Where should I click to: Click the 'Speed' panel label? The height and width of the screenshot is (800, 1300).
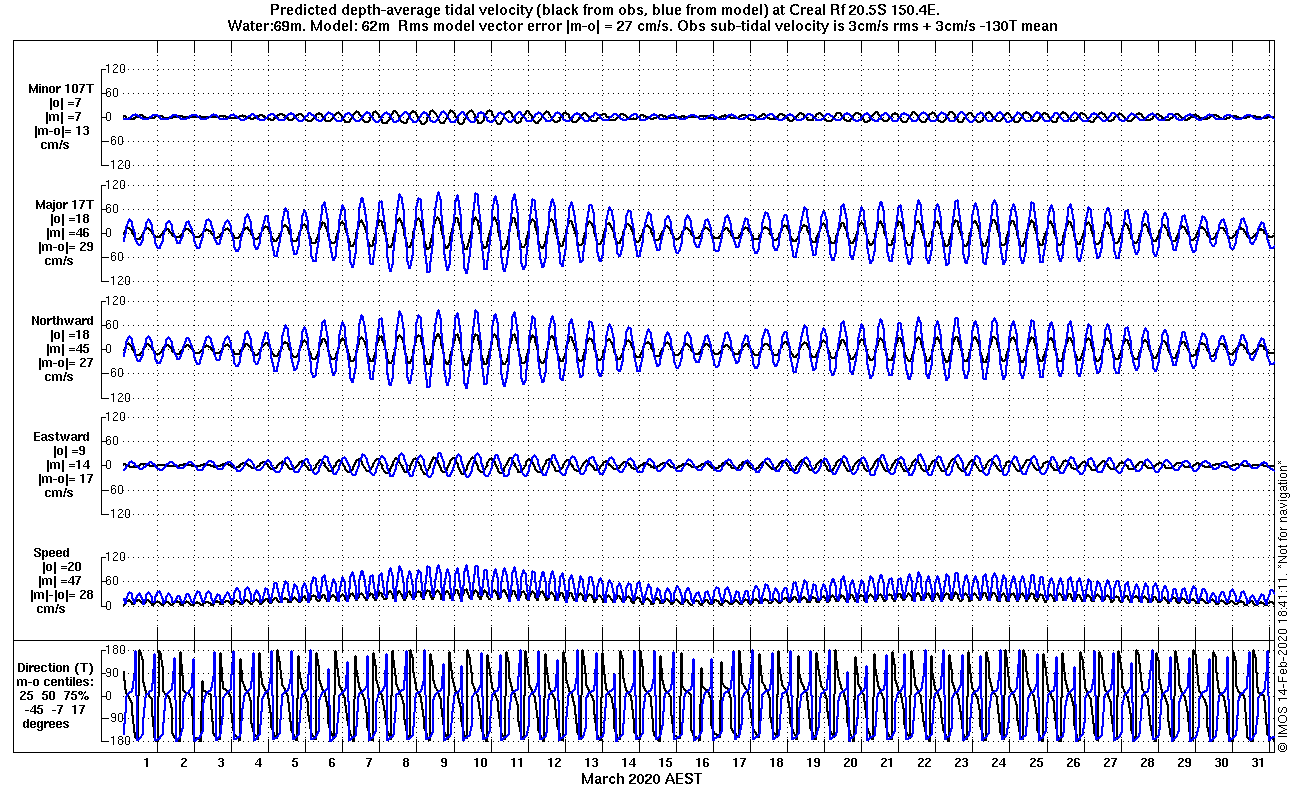pos(52,553)
